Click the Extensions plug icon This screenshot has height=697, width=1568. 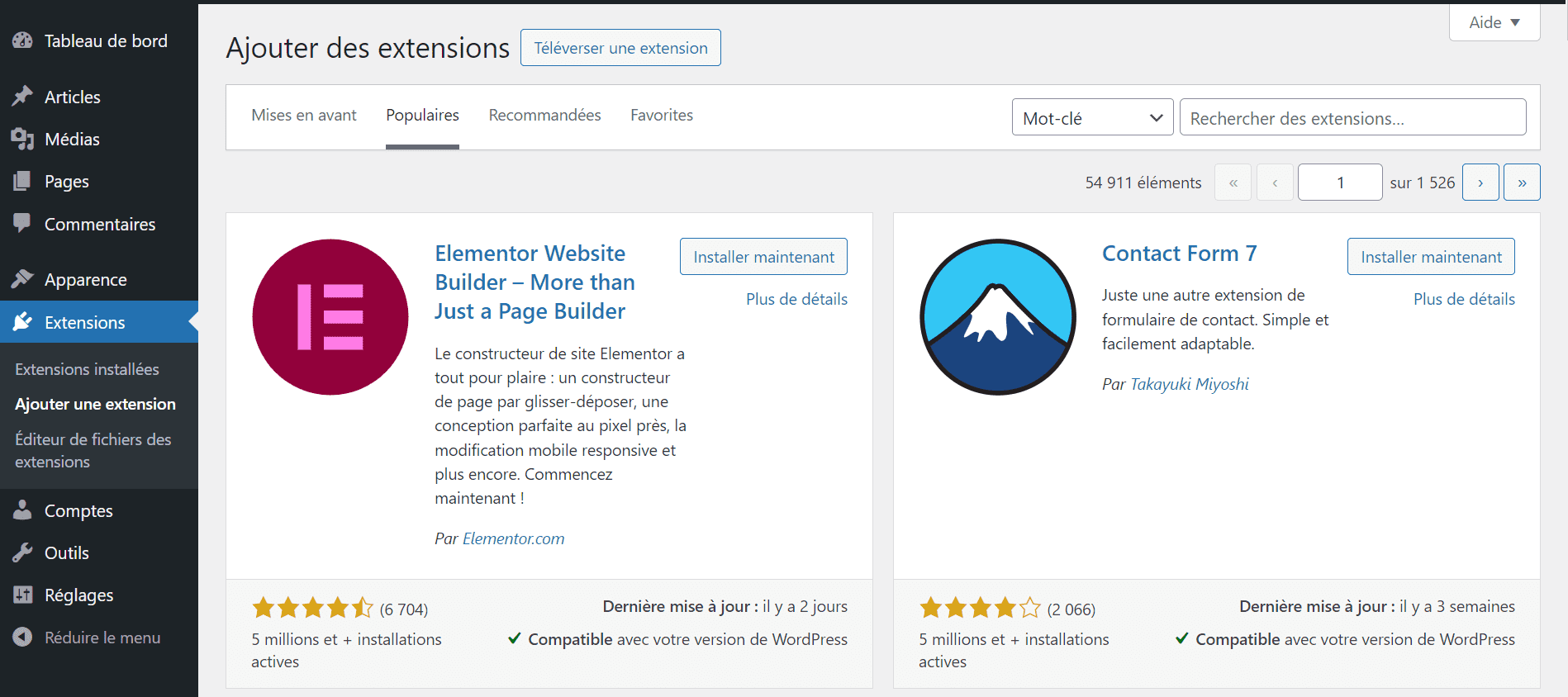tap(22, 322)
